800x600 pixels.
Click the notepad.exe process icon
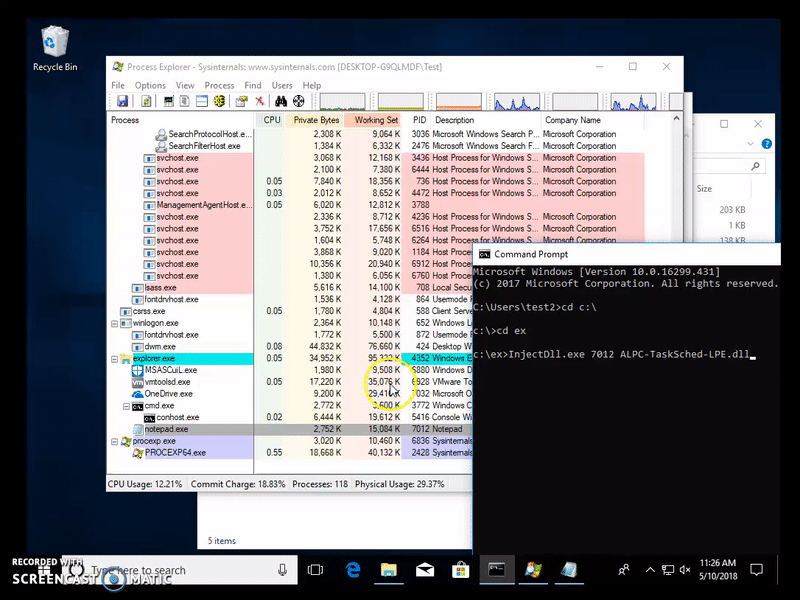pyautogui.click(x=138, y=429)
